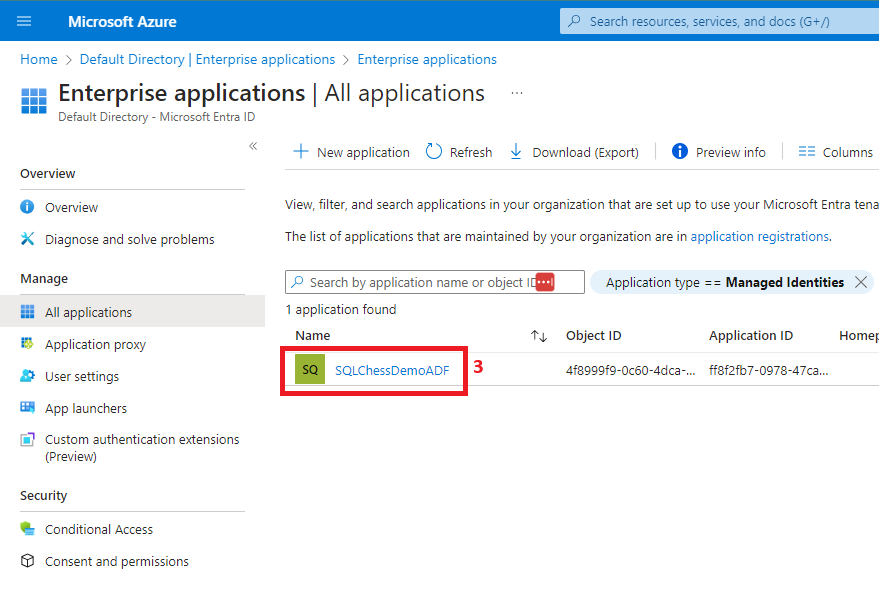The width and height of the screenshot is (879, 592).
Task: Open Overview in the sidebar
Action: click(71, 207)
